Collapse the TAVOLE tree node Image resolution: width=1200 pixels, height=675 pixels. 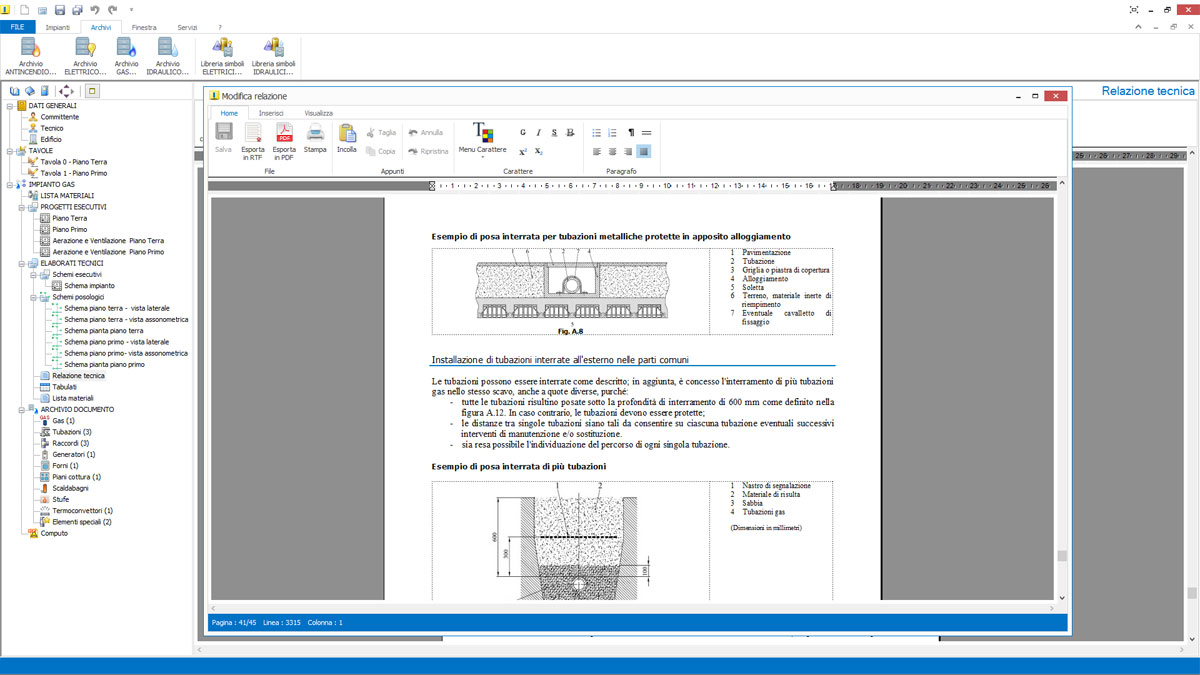tap(10, 151)
